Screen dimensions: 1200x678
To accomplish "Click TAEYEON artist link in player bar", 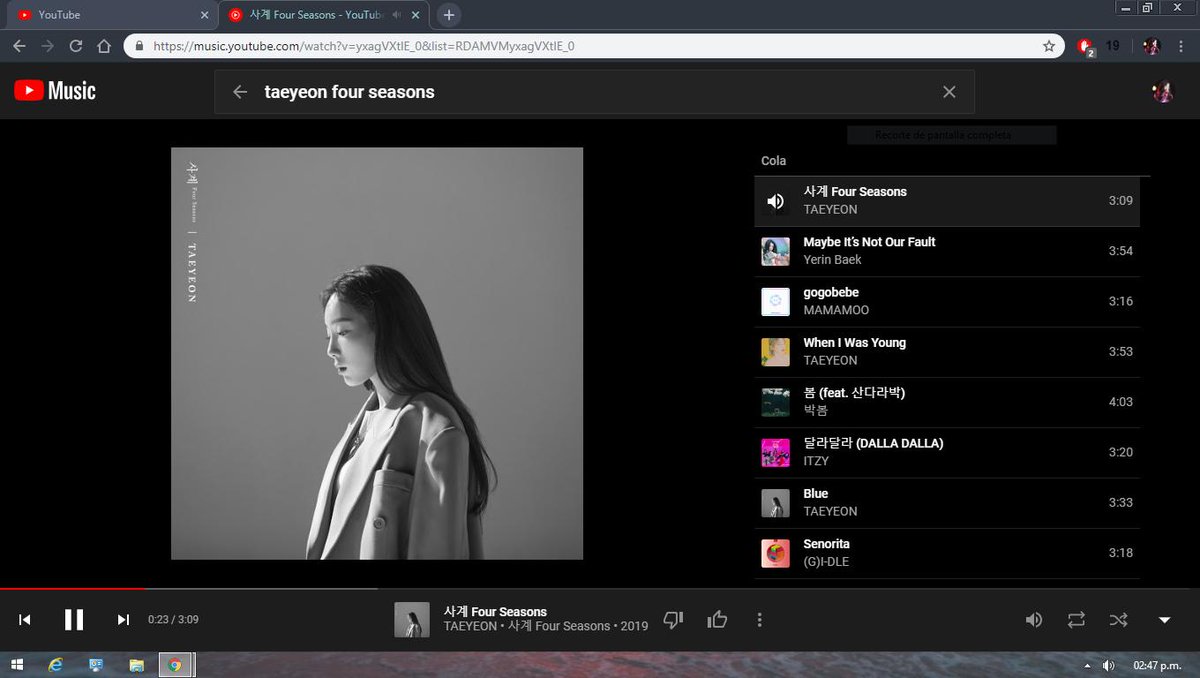I will [x=470, y=626].
